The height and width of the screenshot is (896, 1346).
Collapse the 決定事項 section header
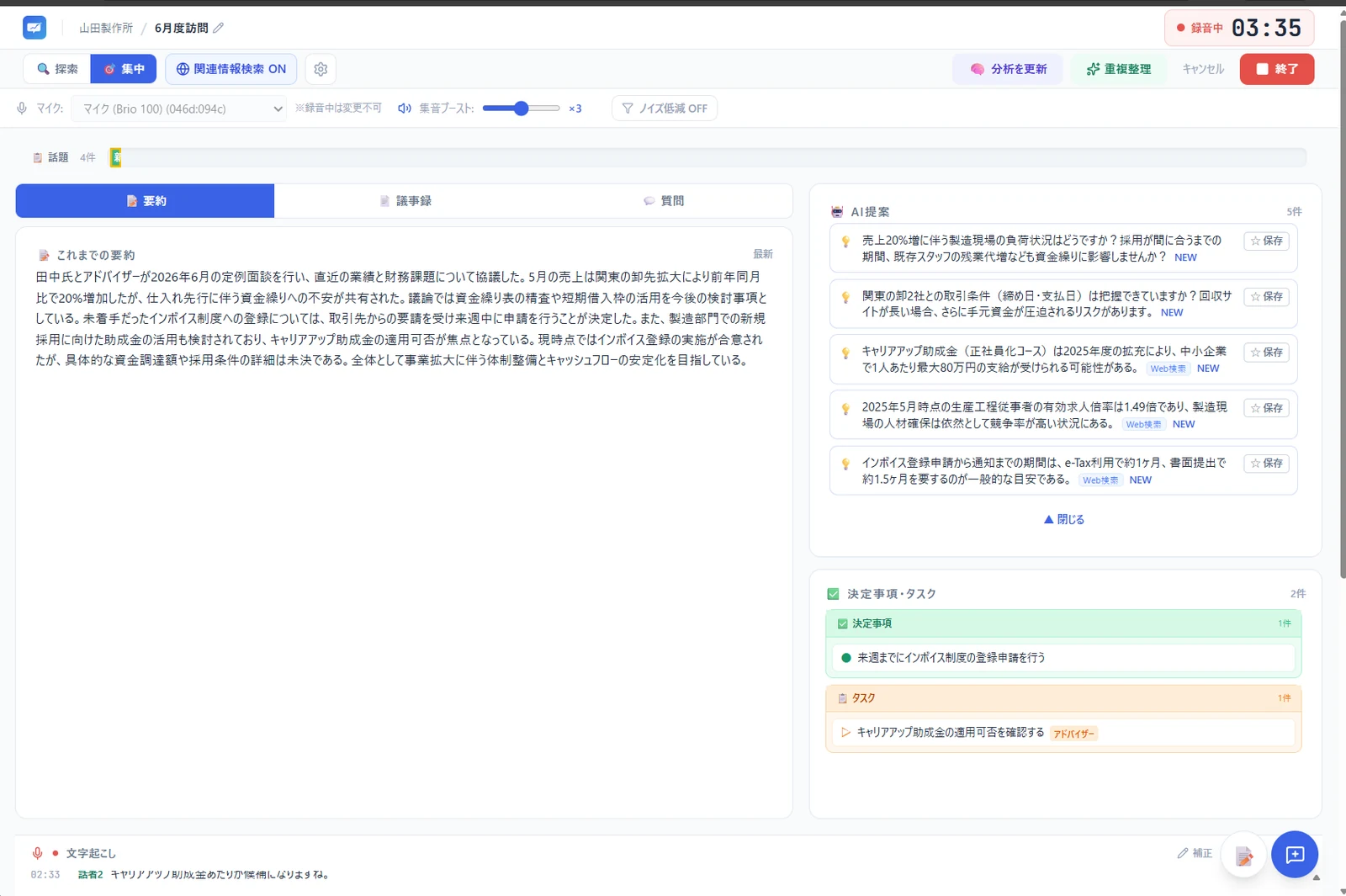[1063, 623]
